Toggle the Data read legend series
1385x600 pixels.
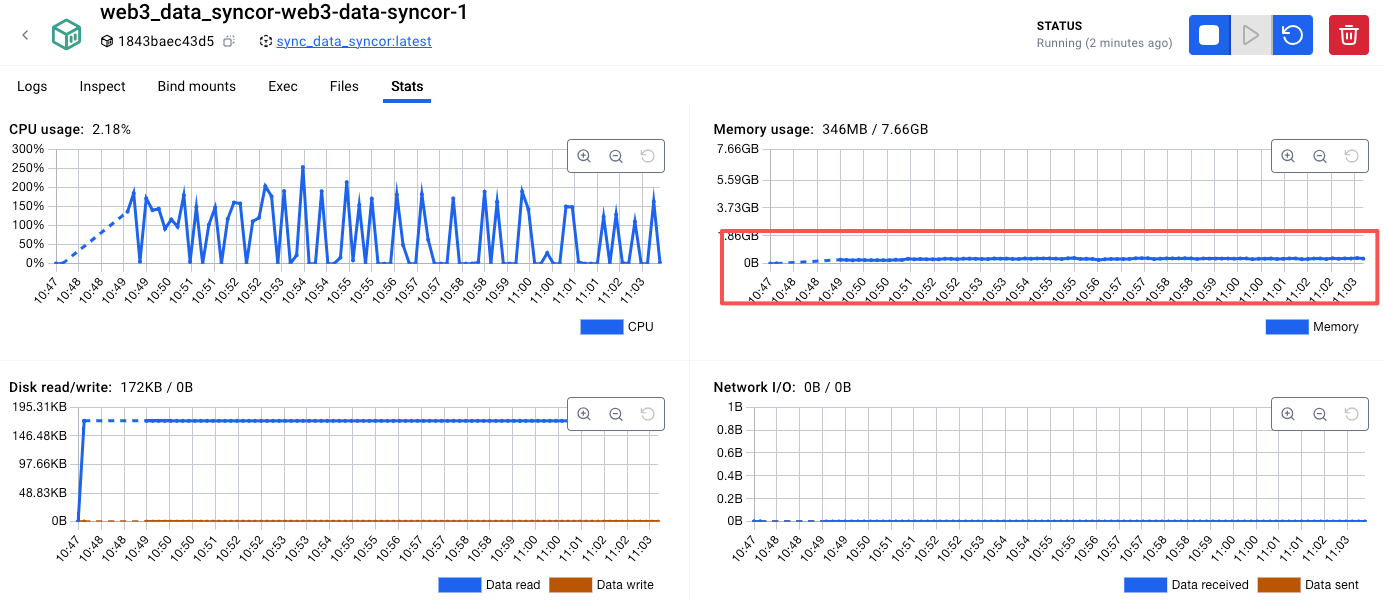(489, 584)
